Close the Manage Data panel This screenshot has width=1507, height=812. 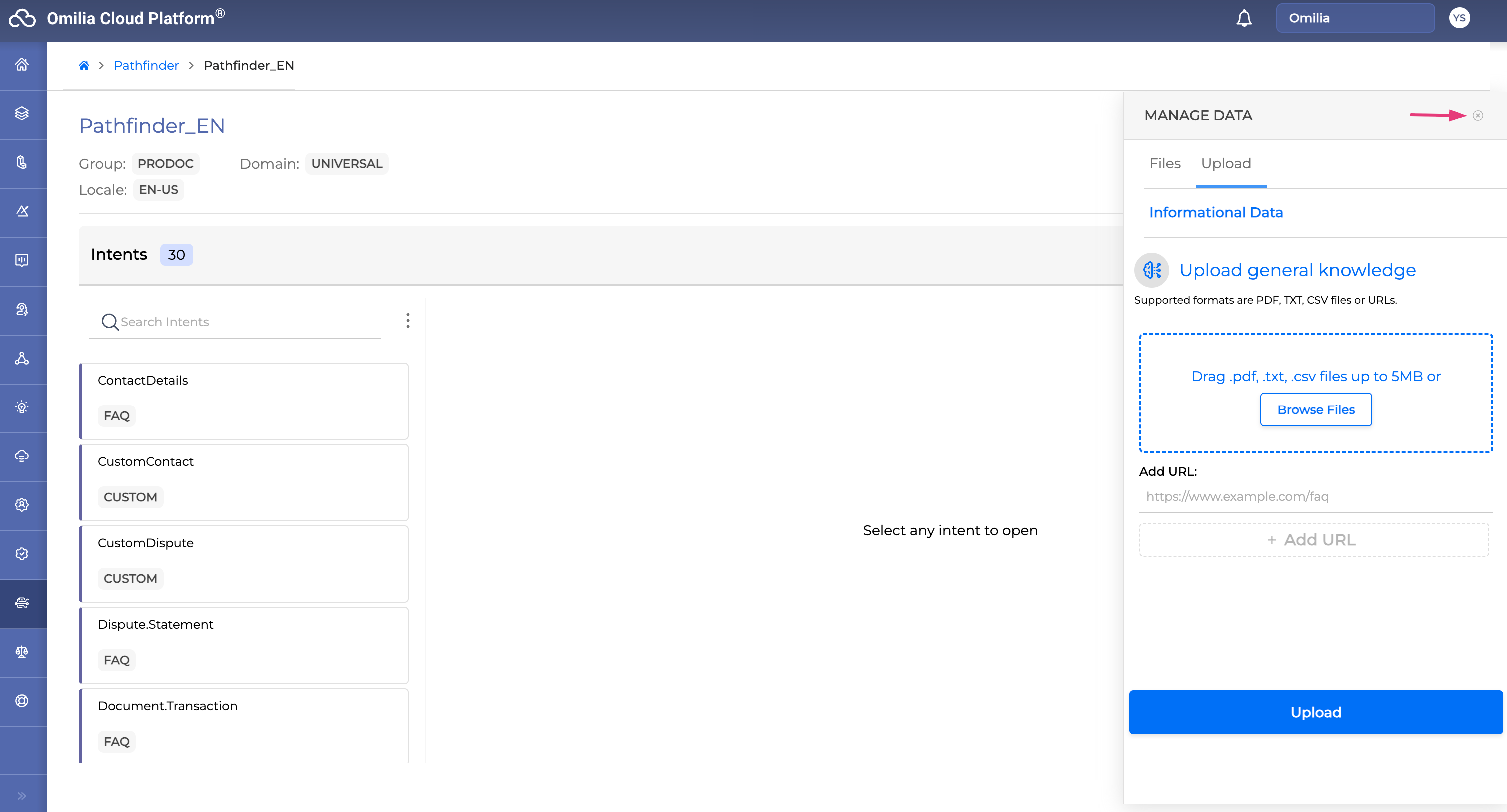[x=1478, y=116]
